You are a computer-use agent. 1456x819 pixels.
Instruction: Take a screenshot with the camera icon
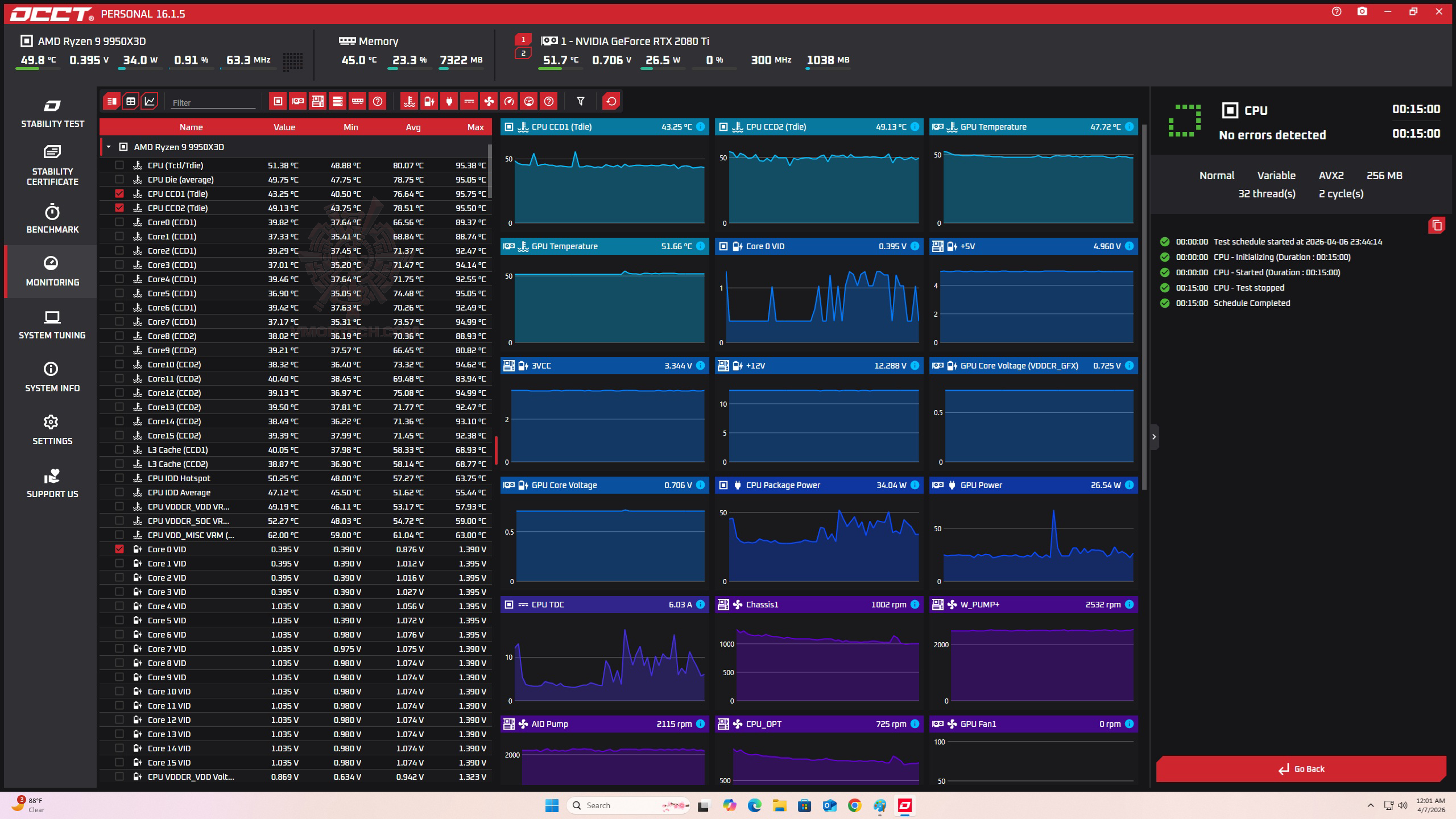point(1362,11)
